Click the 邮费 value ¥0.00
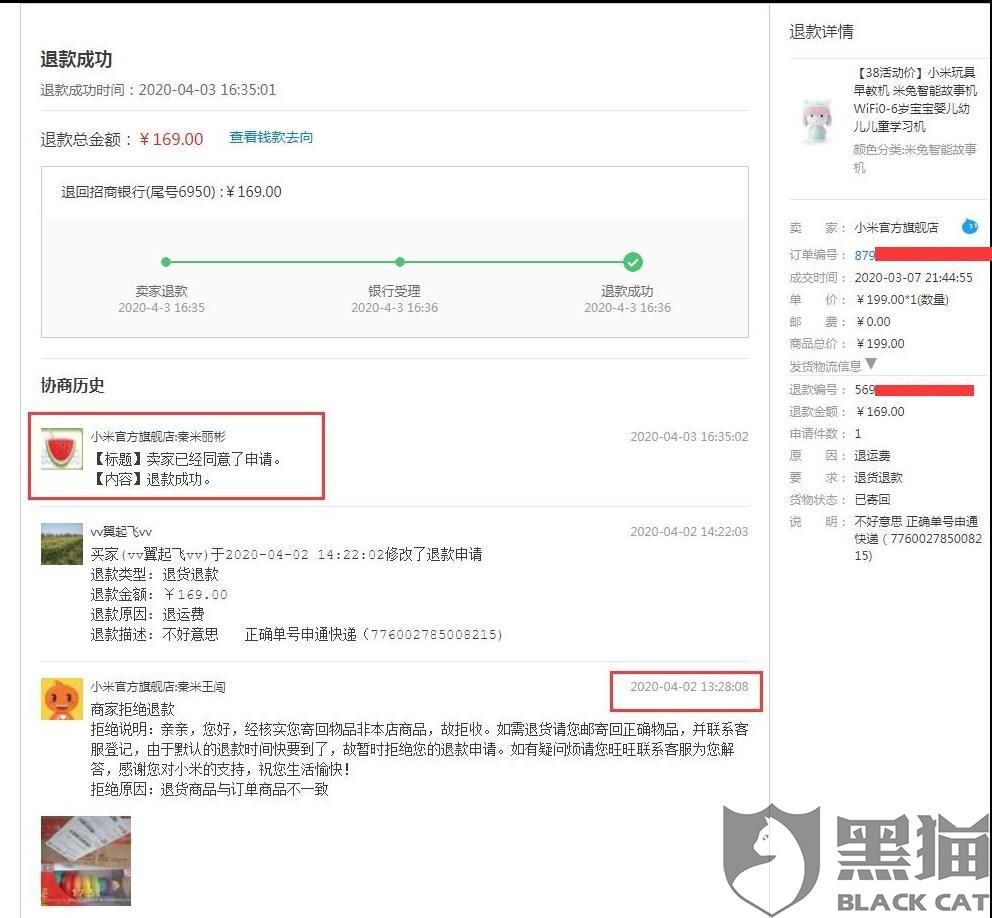 pyautogui.click(x=873, y=321)
